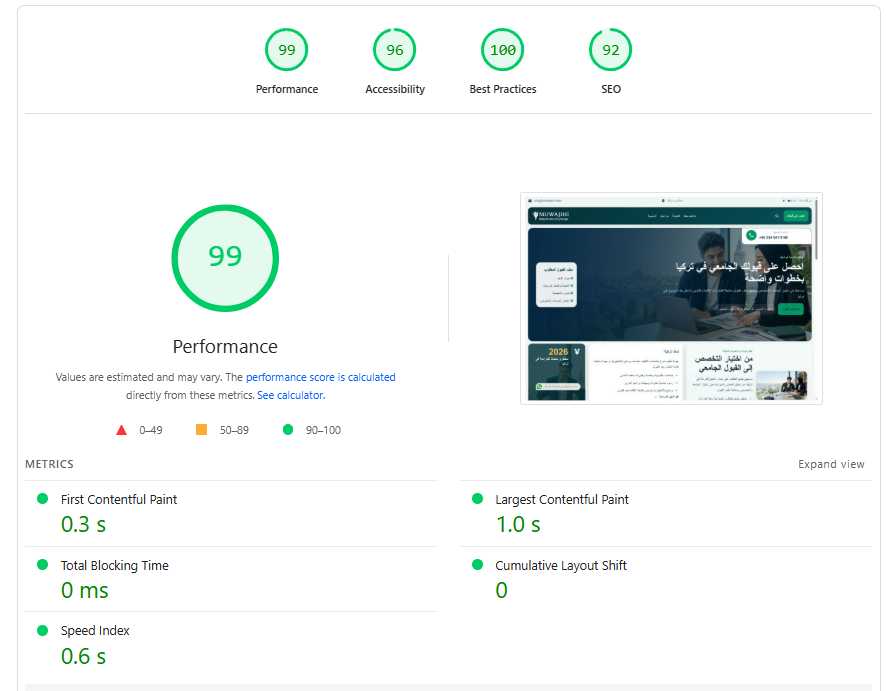This screenshot has height=691, width=886.
Task: Toggle Expand view for metrics
Action: [831, 464]
